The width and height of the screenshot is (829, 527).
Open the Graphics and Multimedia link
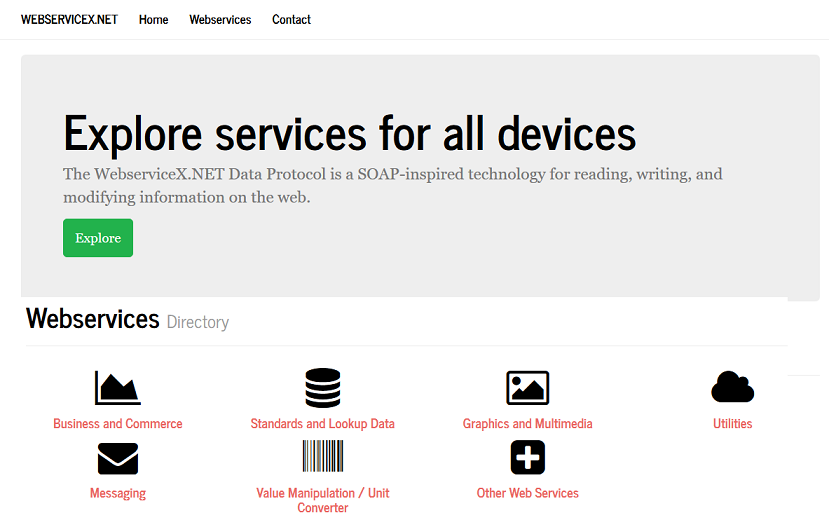click(528, 423)
